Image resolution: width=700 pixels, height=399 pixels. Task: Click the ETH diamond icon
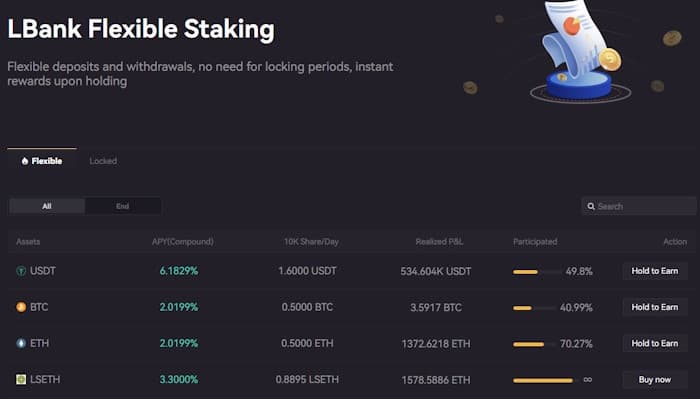coord(21,343)
